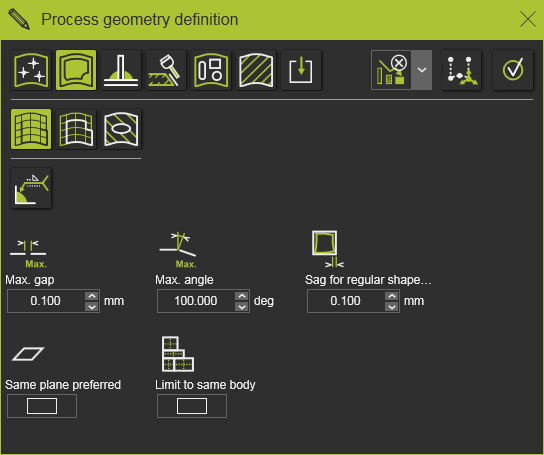The height and width of the screenshot is (455, 544).
Task: Toggle the Same plane preferred checkbox
Action: click(42, 406)
